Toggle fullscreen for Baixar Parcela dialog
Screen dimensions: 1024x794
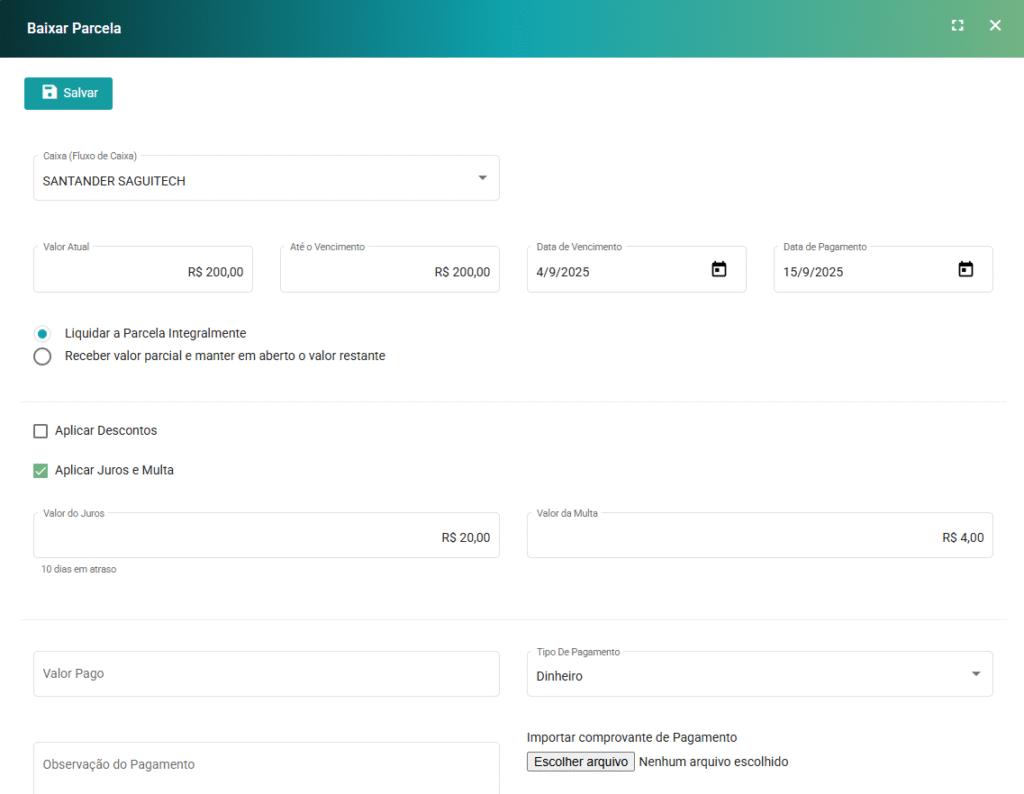point(957,26)
